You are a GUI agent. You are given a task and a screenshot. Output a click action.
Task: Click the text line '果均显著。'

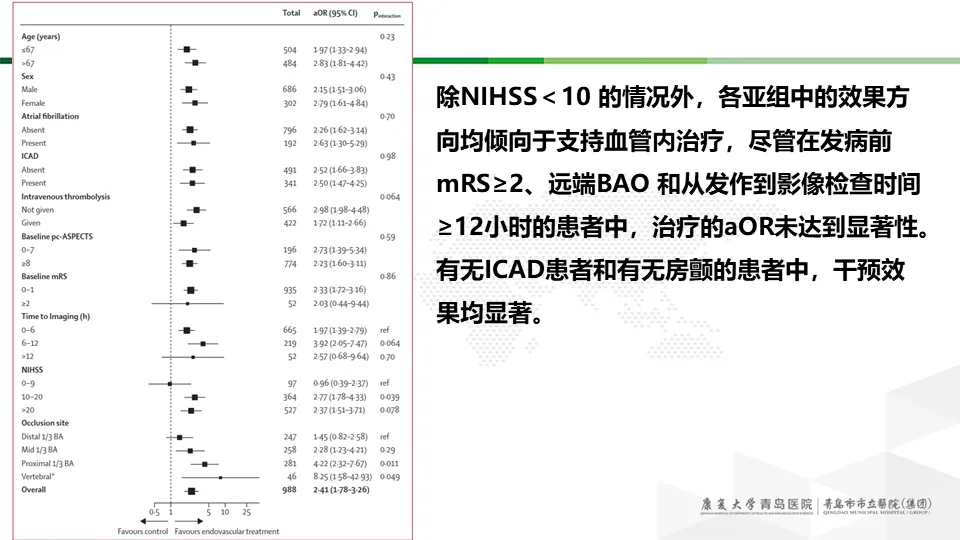(490, 313)
